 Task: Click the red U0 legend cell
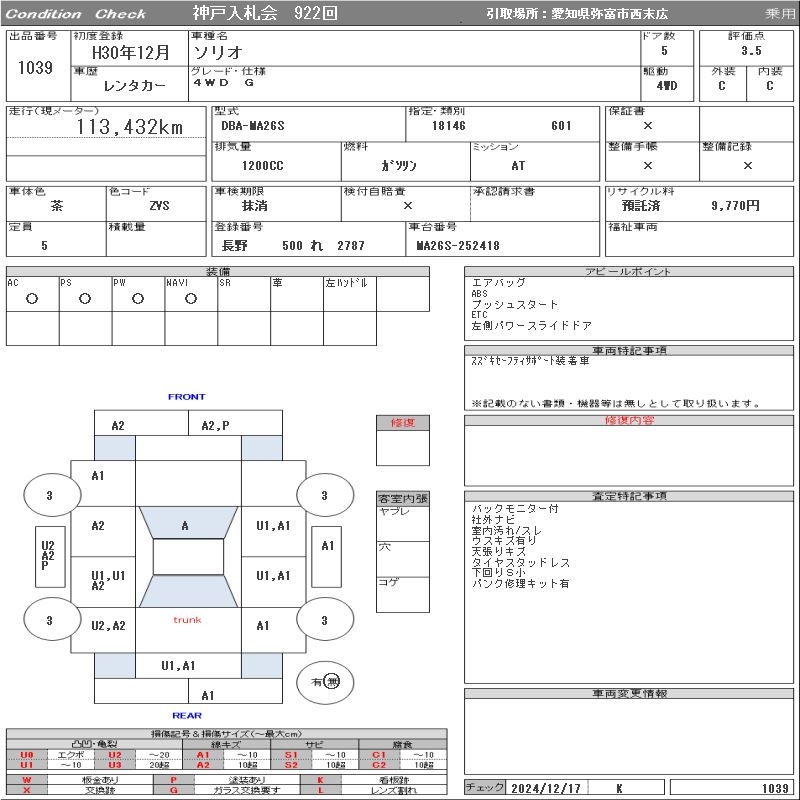(27, 755)
